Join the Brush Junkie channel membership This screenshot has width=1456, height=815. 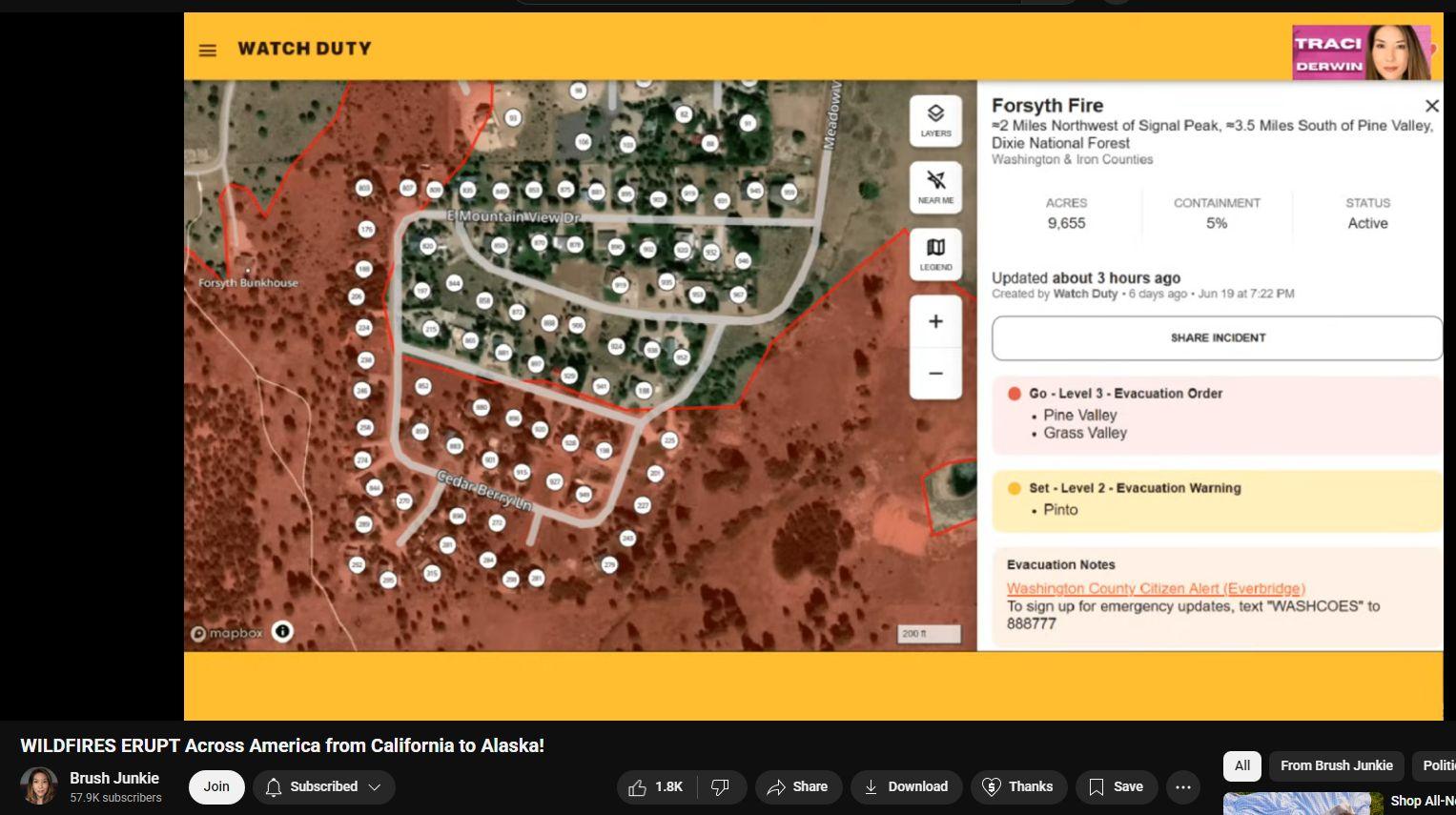click(x=216, y=786)
